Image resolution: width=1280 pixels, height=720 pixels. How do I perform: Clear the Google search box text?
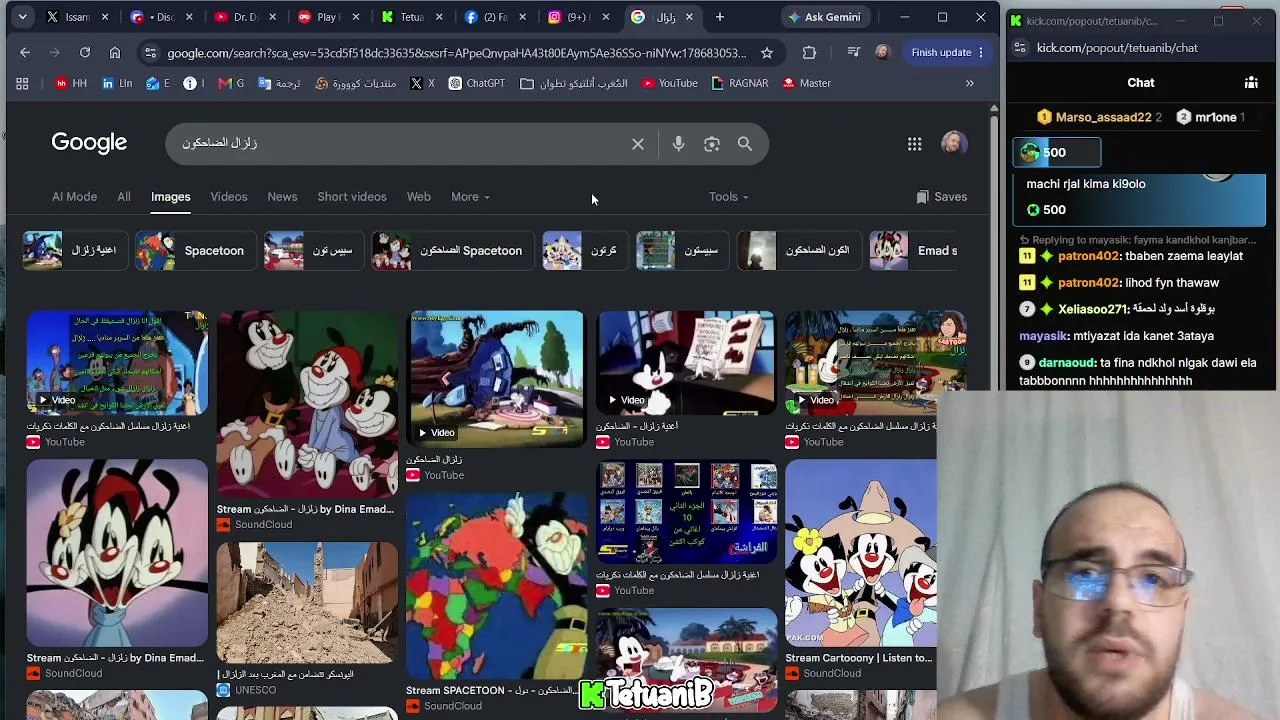tap(638, 144)
